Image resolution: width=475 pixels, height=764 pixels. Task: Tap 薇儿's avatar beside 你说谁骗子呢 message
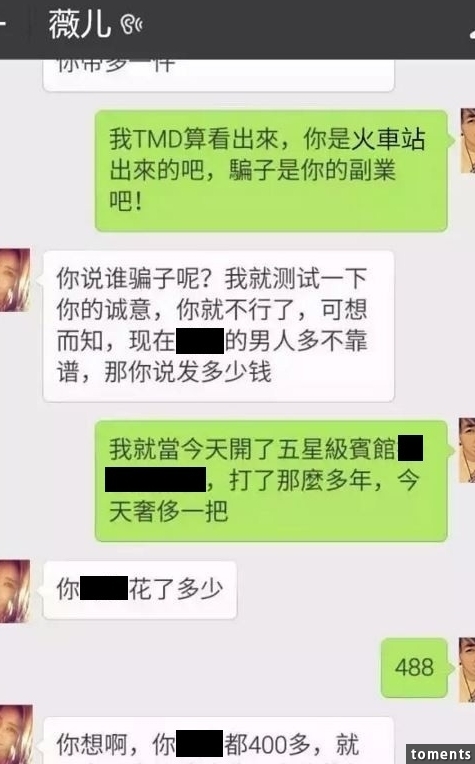point(15,280)
